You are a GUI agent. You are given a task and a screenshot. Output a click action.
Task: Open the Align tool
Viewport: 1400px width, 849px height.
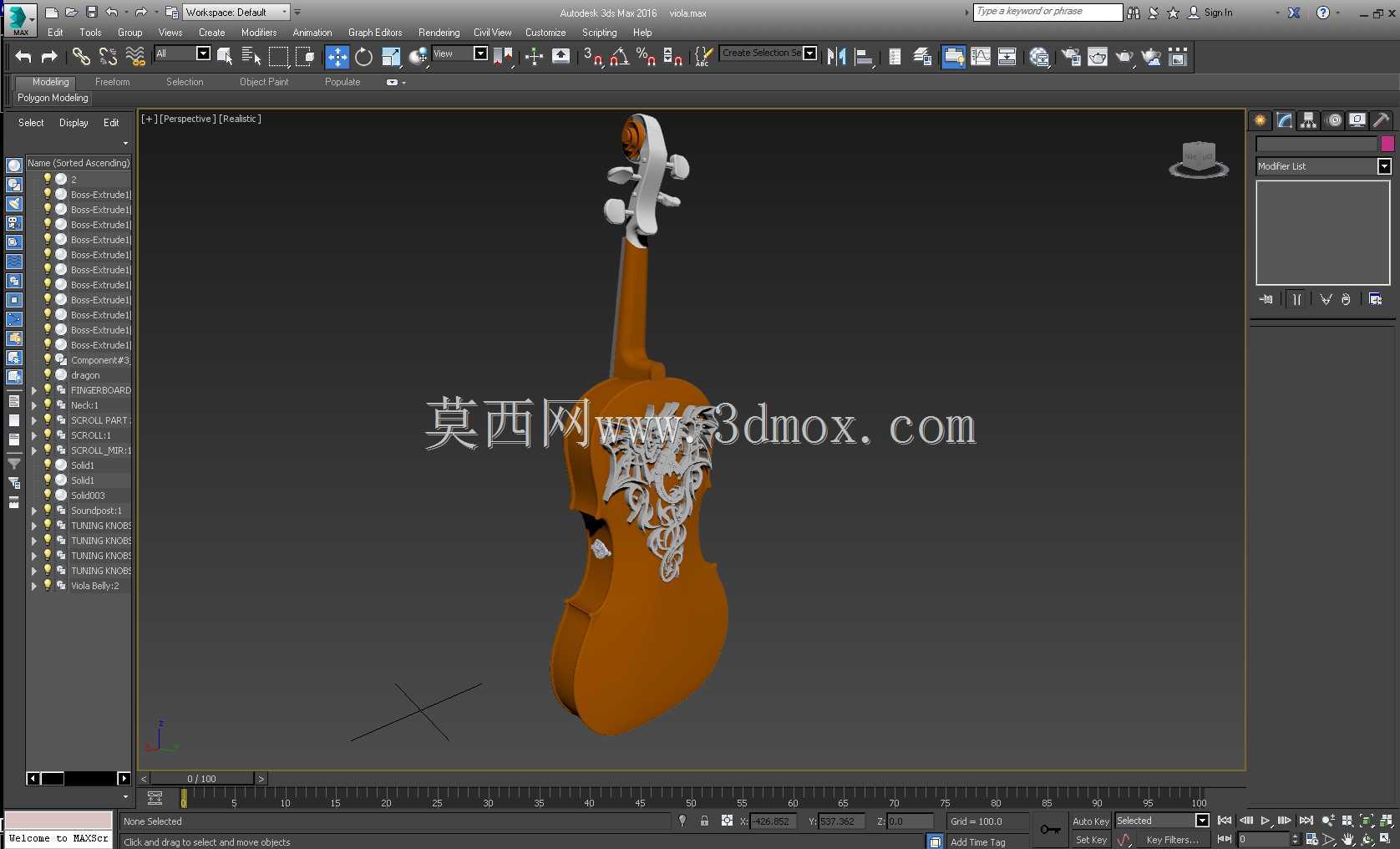click(x=864, y=56)
